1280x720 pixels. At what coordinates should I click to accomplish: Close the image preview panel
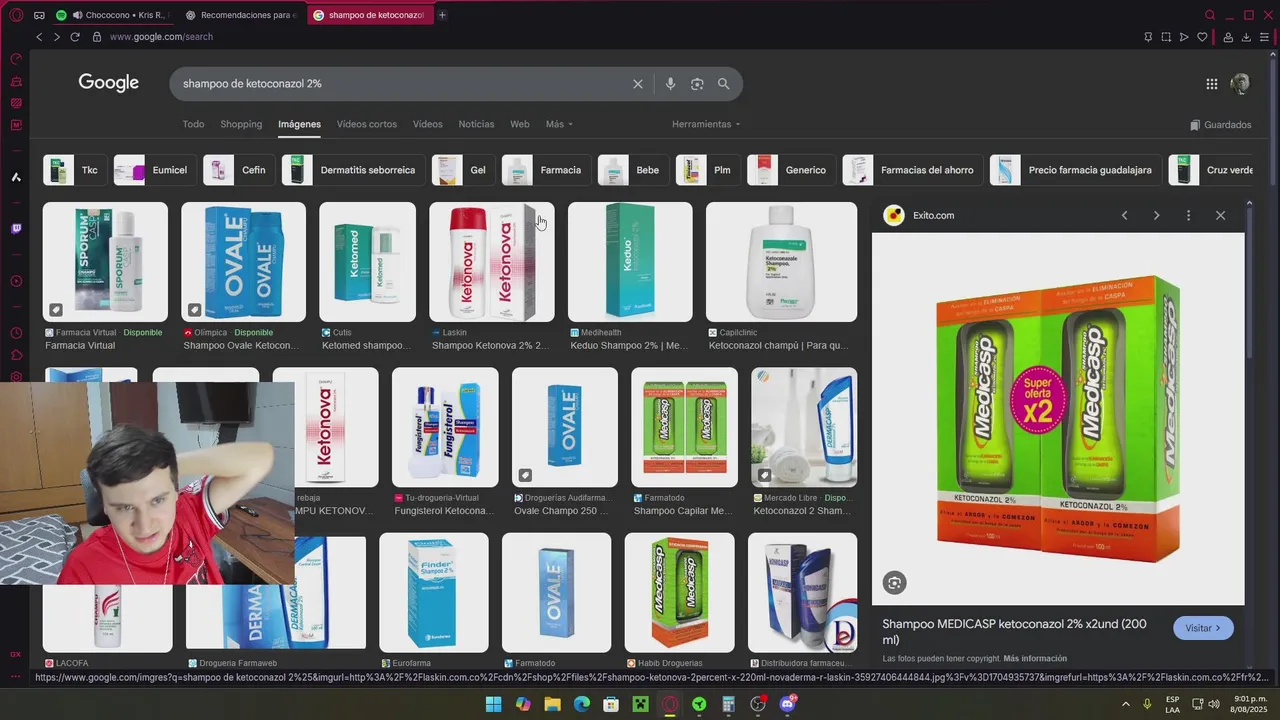1220,215
